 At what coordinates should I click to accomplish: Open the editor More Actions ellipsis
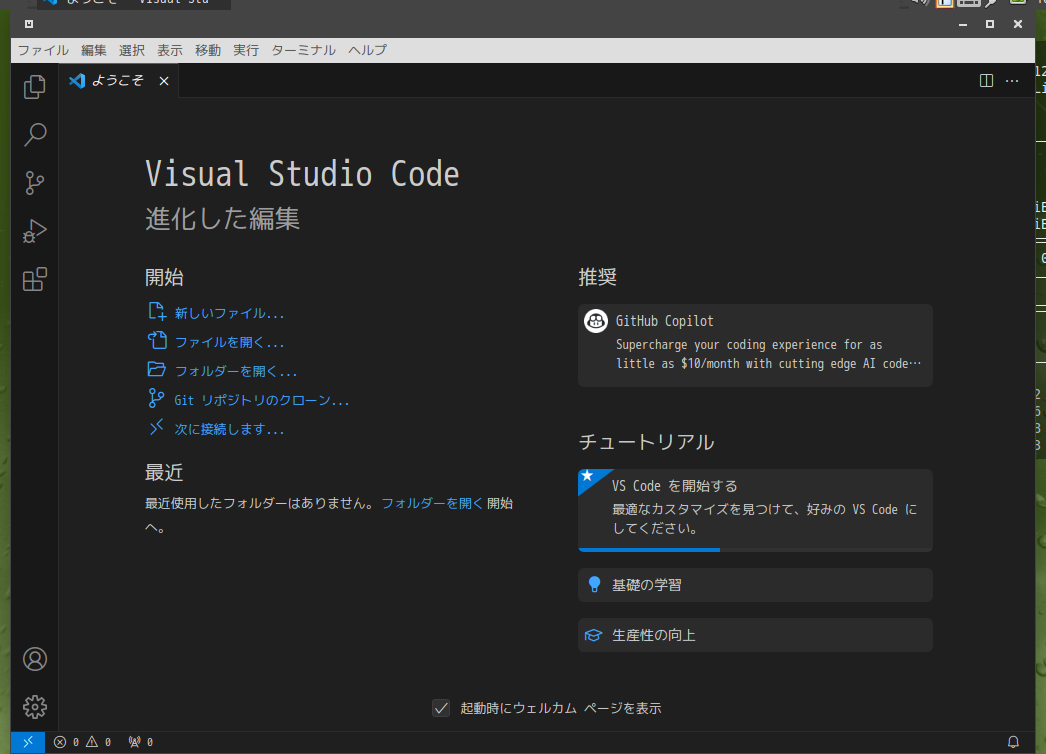(x=1012, y=81)
